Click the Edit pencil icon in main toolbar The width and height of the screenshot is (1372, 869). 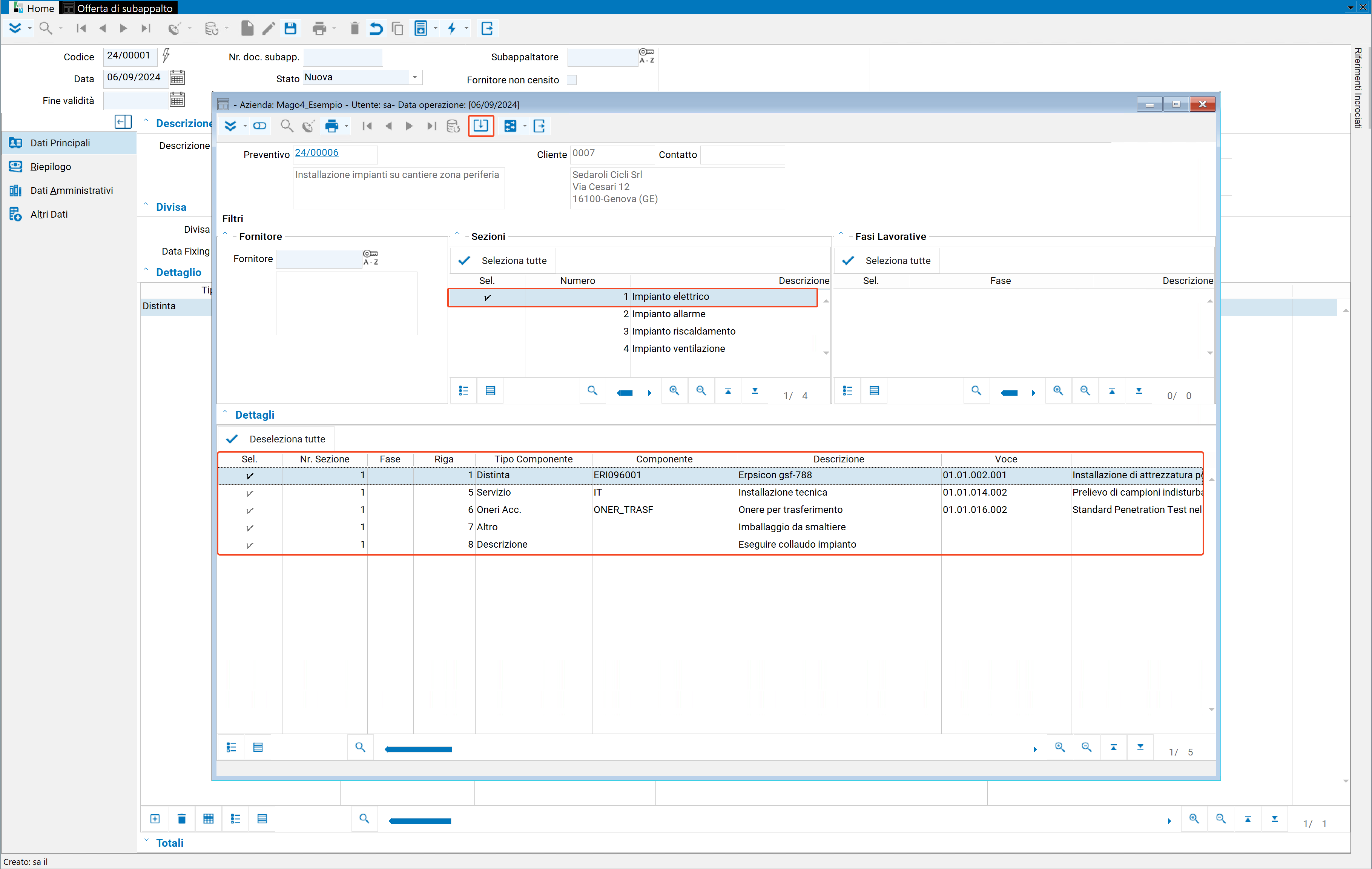tap(269, 29)
